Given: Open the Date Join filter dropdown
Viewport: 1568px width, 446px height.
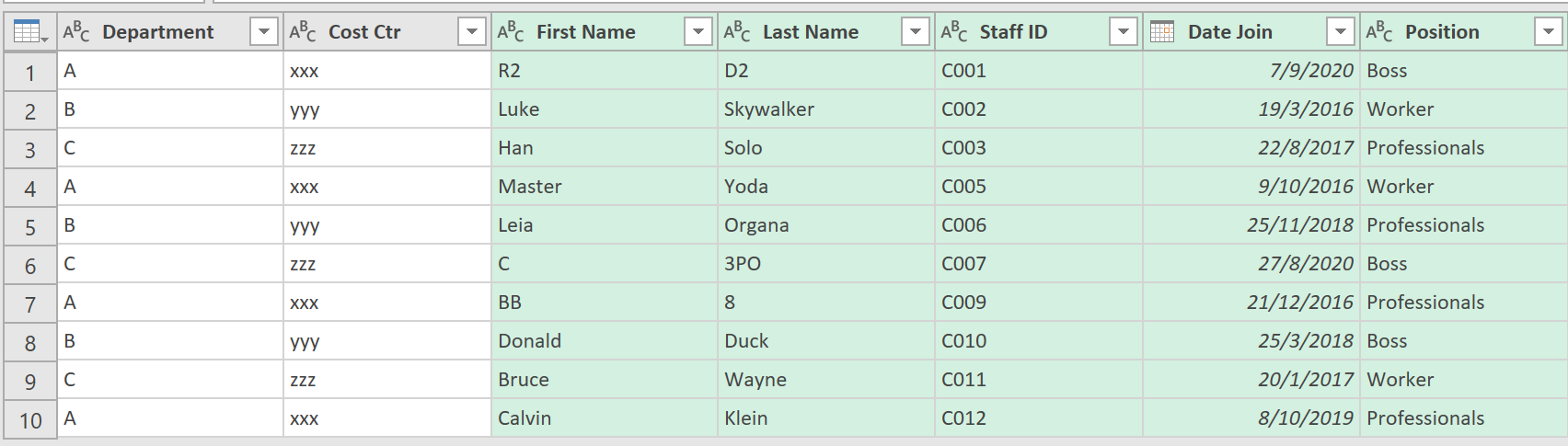Looking at the screenshot, I should click(1341, 32).
